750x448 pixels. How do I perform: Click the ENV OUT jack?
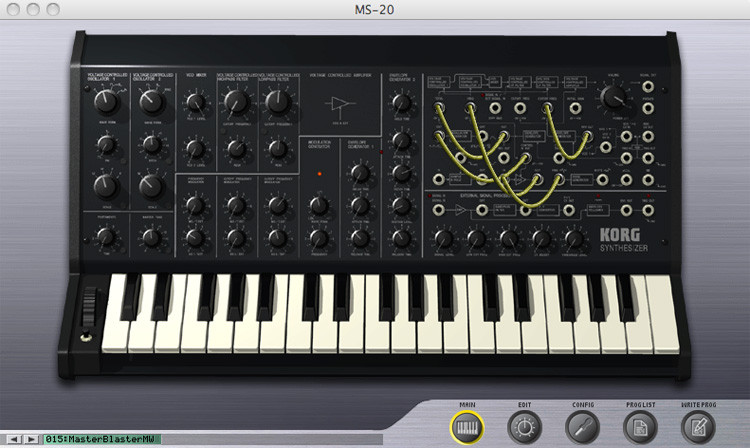click(x=626, y=210)
